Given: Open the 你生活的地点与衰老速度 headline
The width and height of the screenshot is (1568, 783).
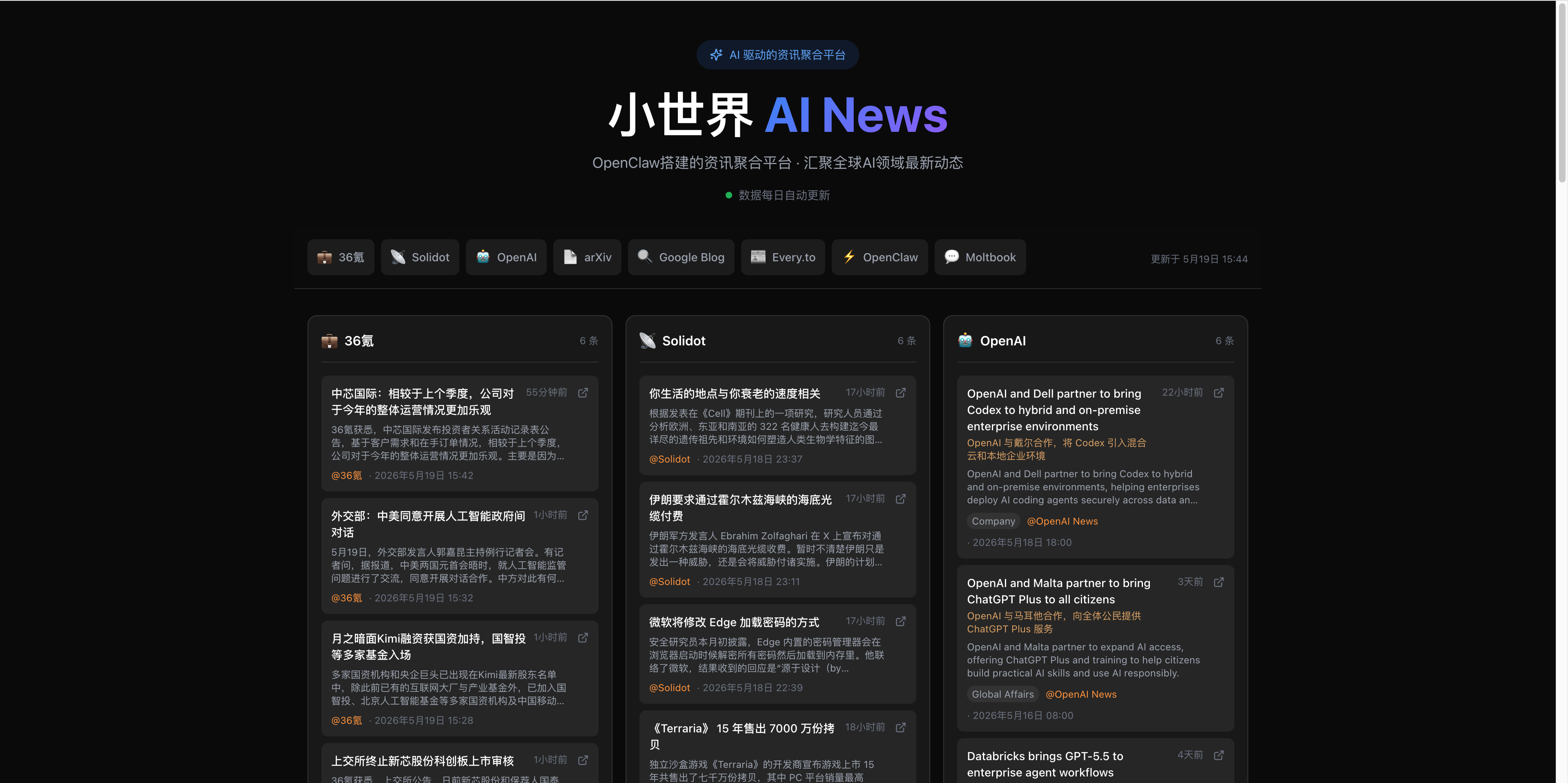Looking at the screenshot, I should click(735, 394).
